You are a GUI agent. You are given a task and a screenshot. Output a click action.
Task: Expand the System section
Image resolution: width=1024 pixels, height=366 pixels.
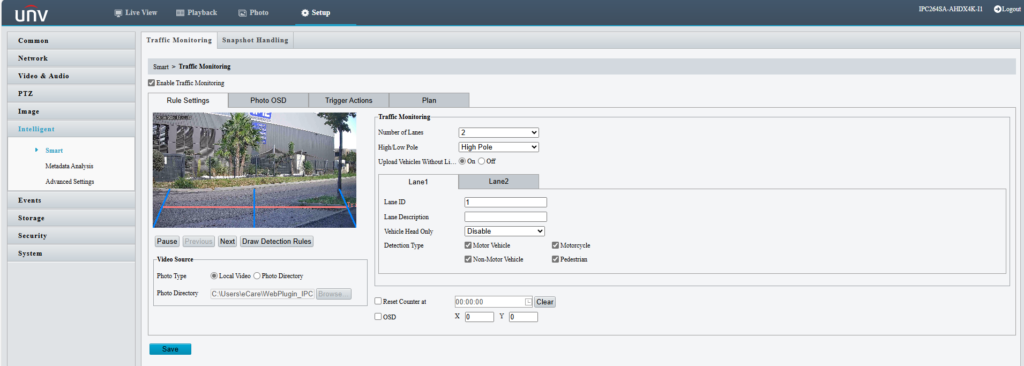71,253
